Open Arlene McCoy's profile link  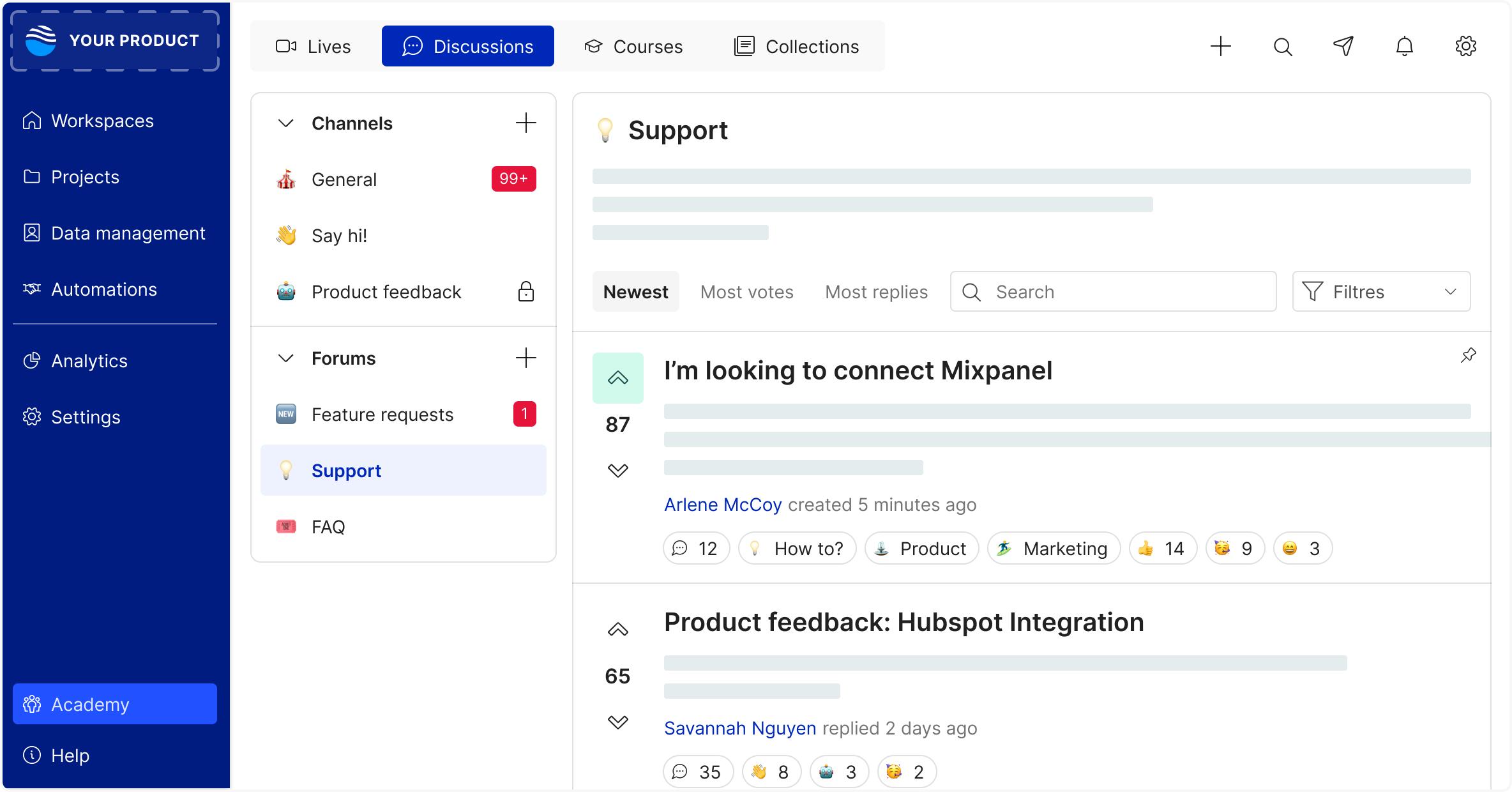point(723,505)
